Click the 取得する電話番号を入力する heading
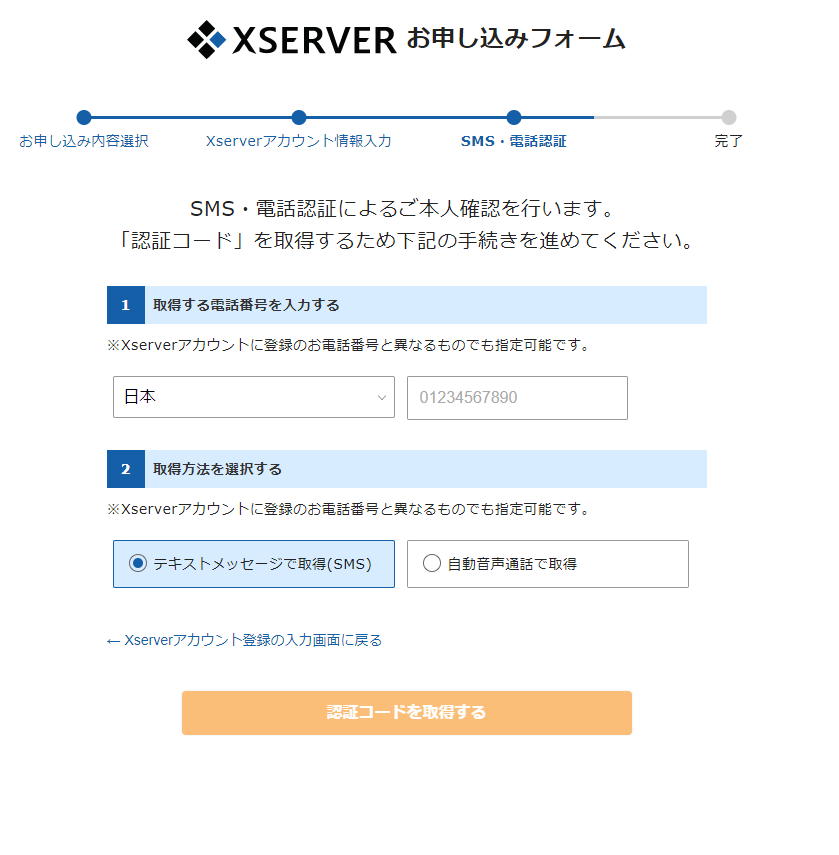 [x=246, y=305]
